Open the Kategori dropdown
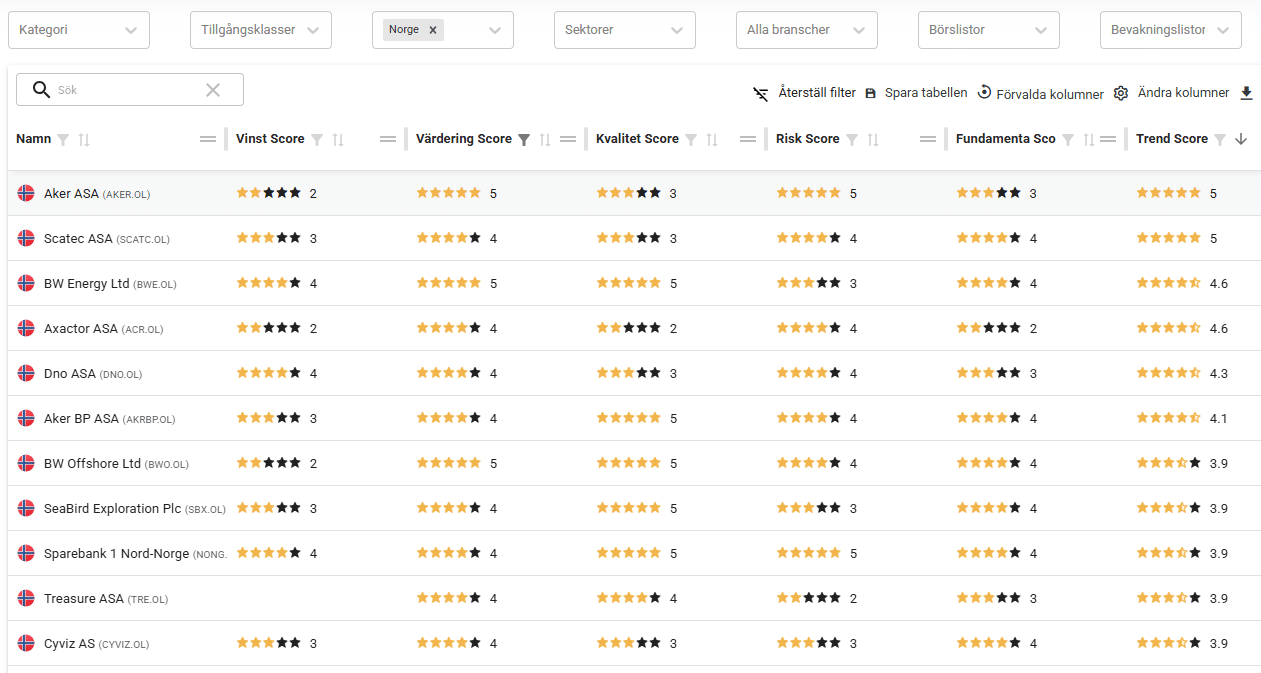 coord(79,30)
